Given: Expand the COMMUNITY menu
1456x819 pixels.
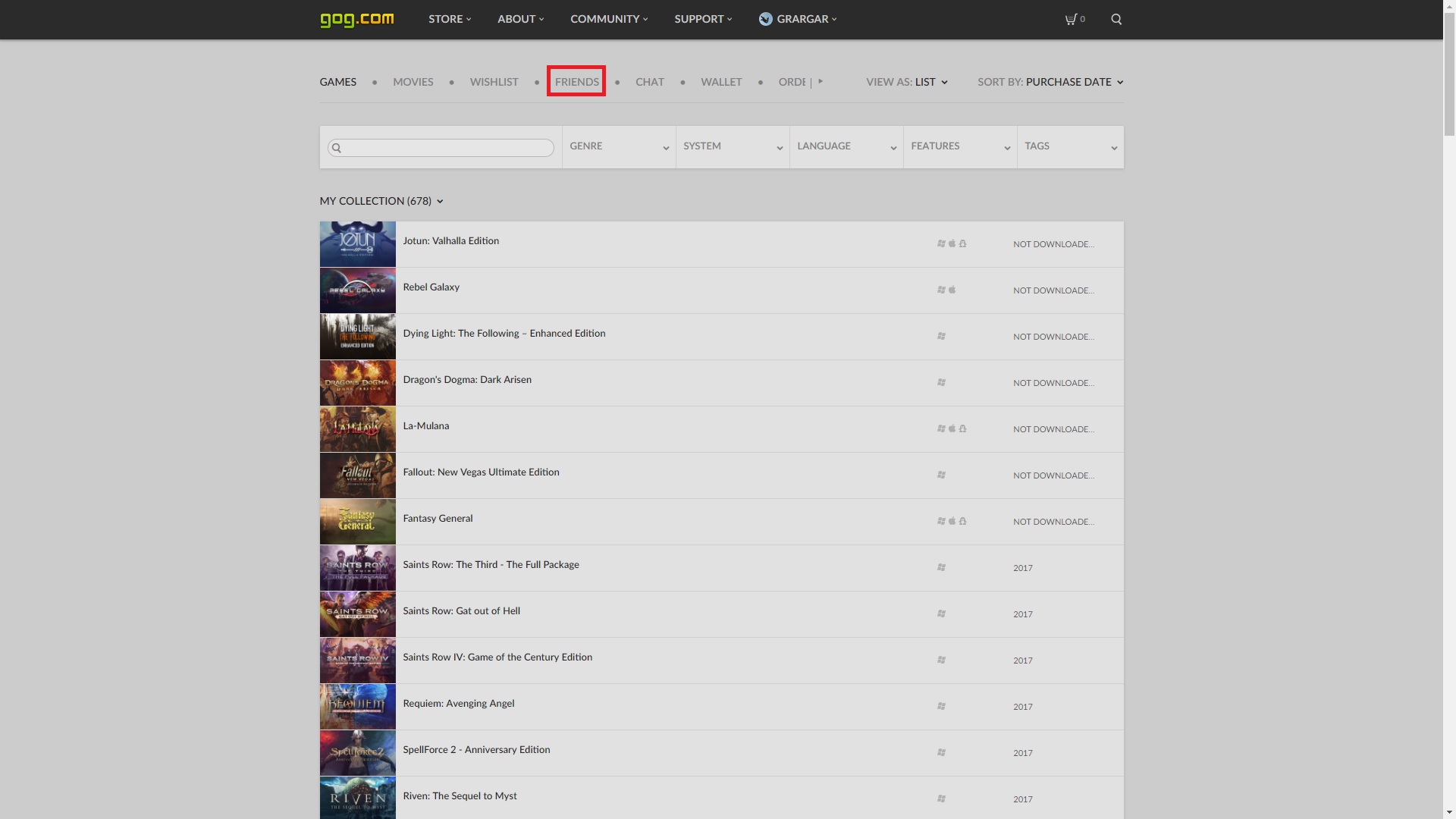Looking at the screenshot, I should [609, 19].
